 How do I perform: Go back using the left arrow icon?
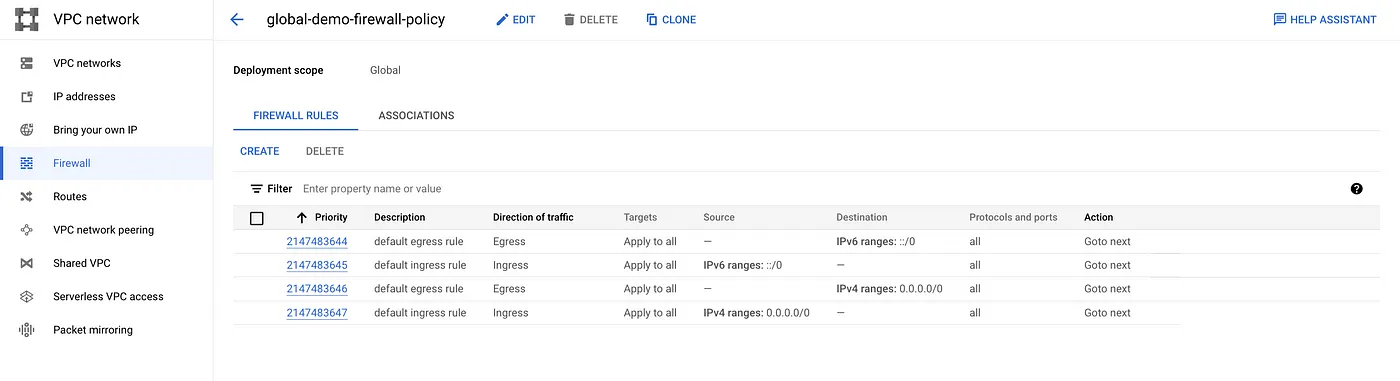coord(237,19)
